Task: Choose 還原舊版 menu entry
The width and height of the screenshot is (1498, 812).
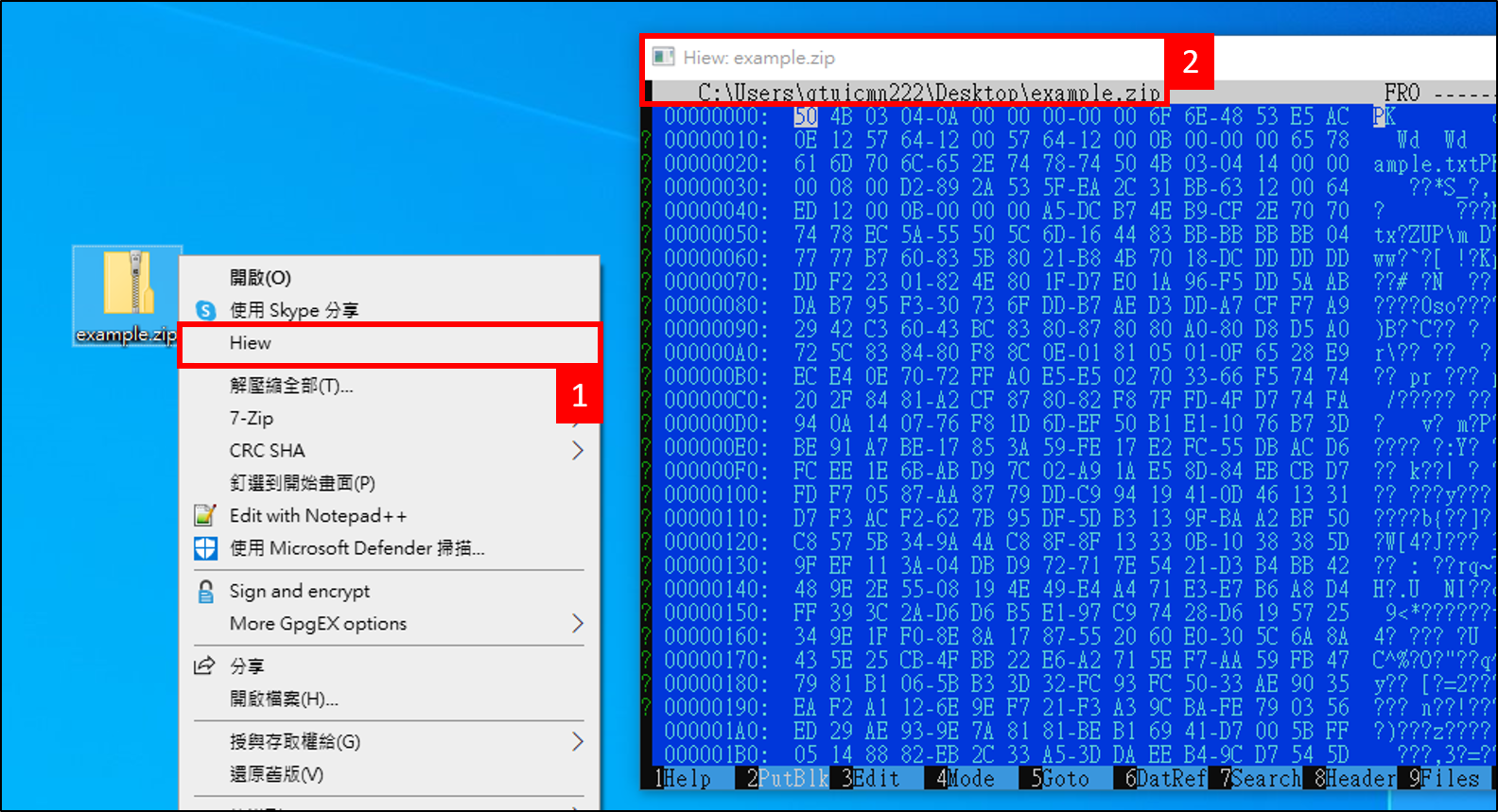Action: tap(276, 774)
